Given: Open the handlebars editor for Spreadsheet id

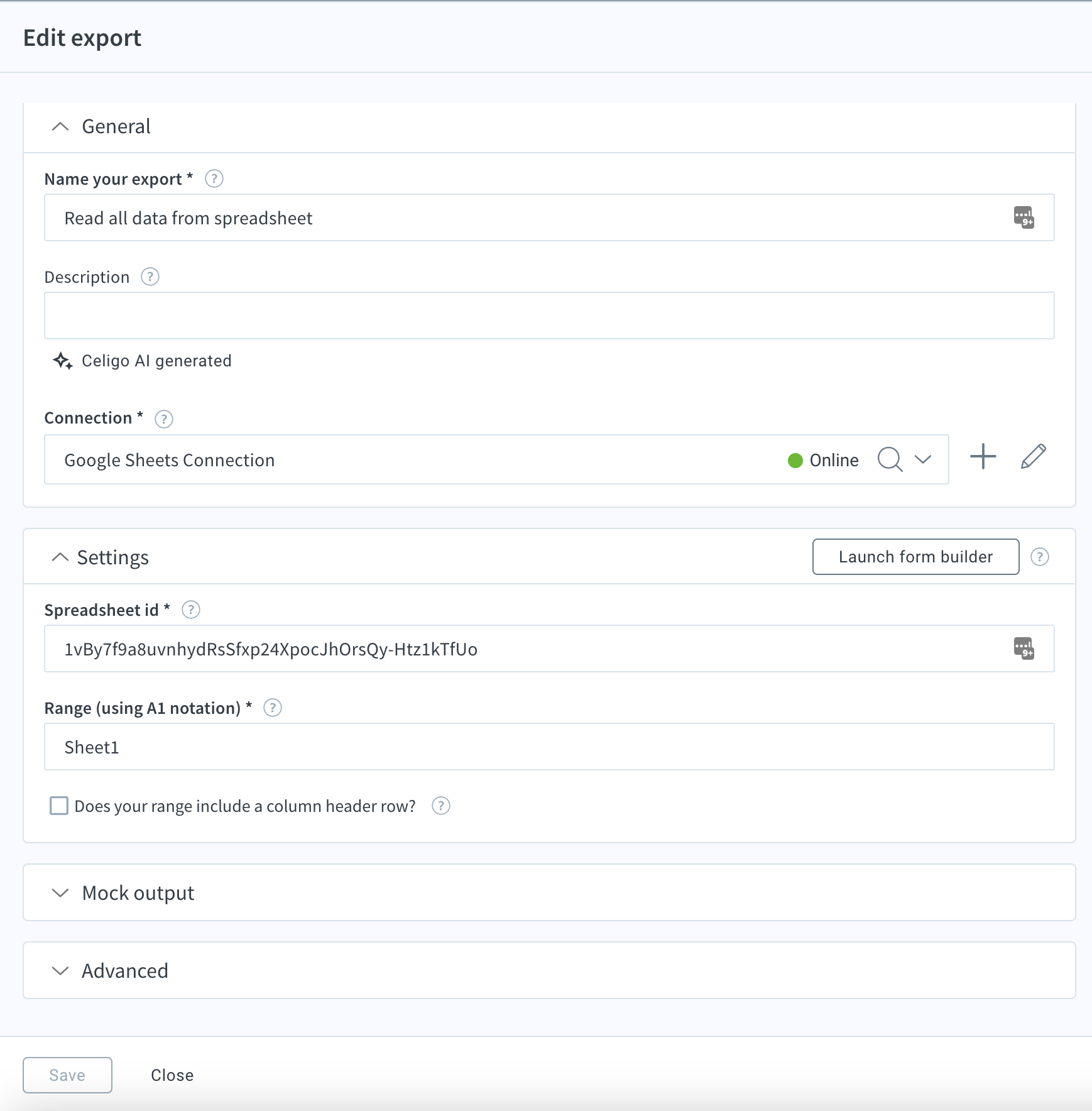Looking at the screenshot, I should tap(1023, 649).
